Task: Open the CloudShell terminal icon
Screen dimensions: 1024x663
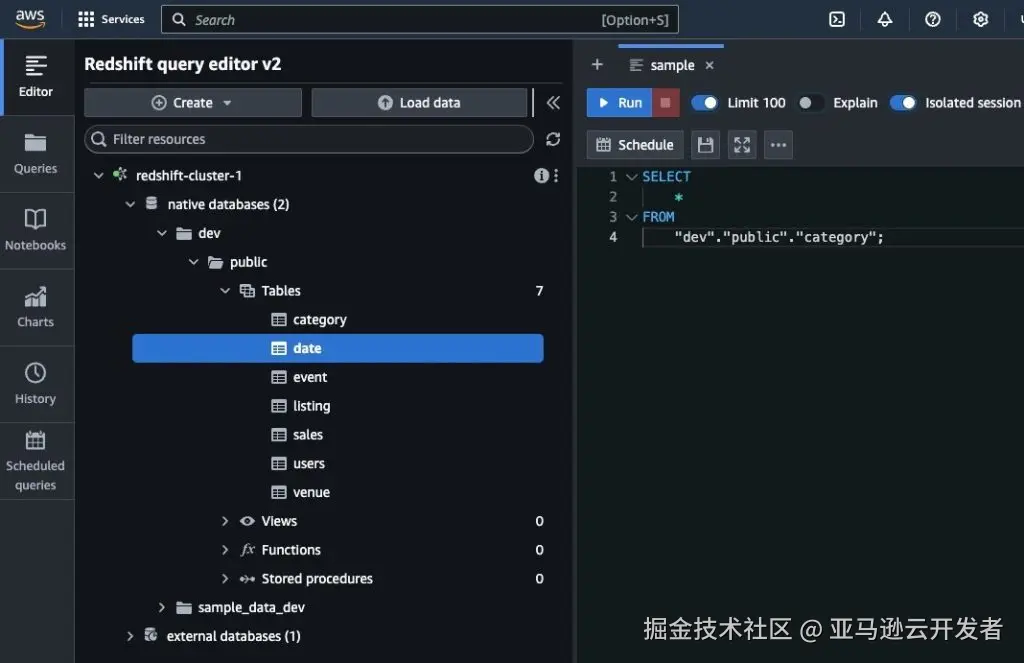Action: [x=837, y=20]
